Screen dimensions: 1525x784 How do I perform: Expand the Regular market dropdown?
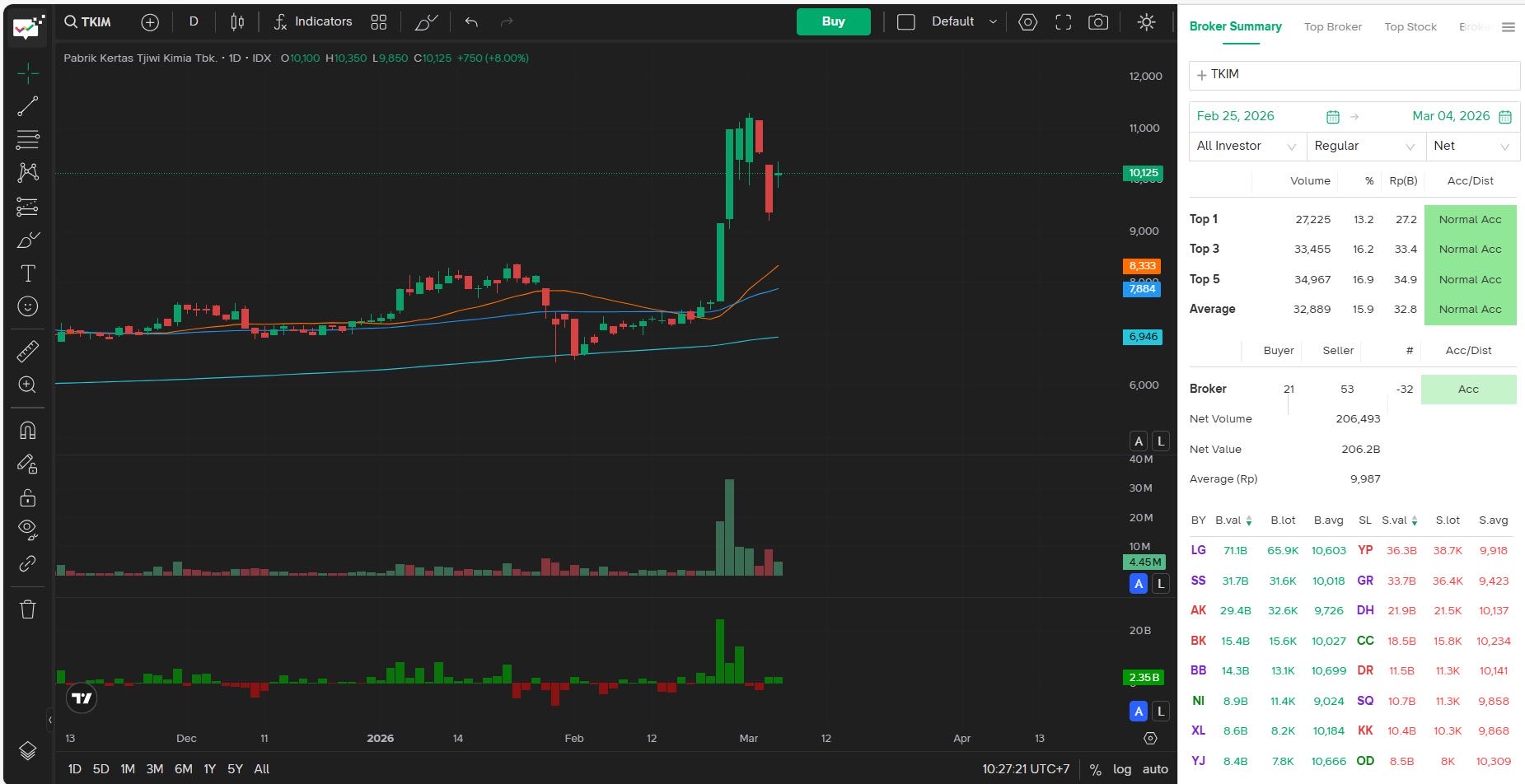click(1366, 146)
